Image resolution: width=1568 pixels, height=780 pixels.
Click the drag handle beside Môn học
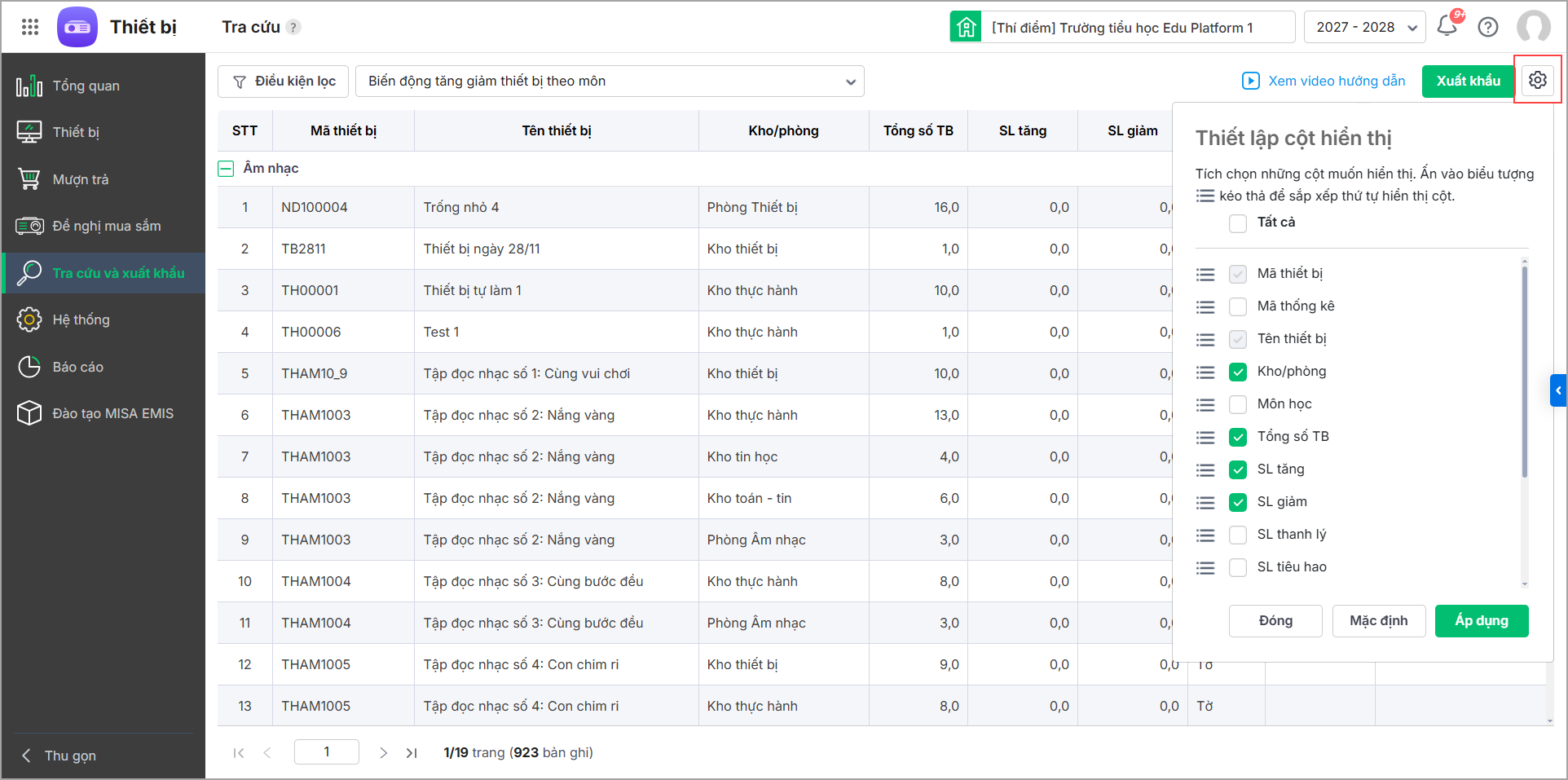click(1205, 405)
